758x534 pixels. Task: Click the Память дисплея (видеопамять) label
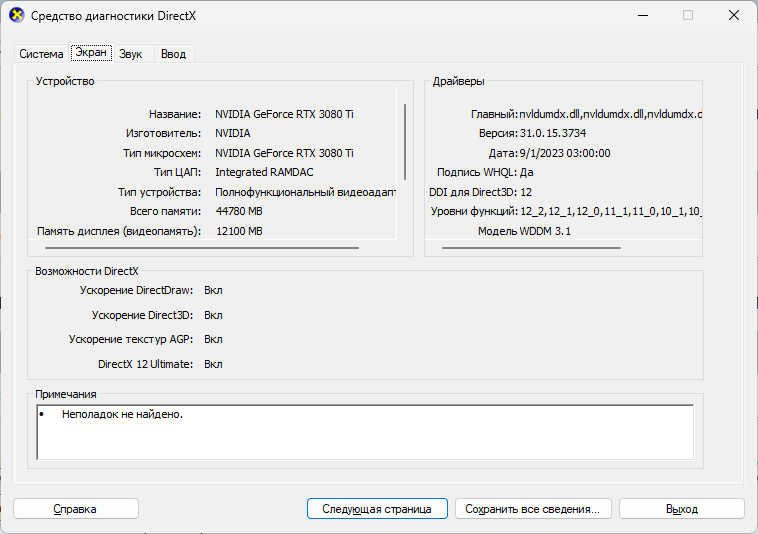[x=119, y=231]
